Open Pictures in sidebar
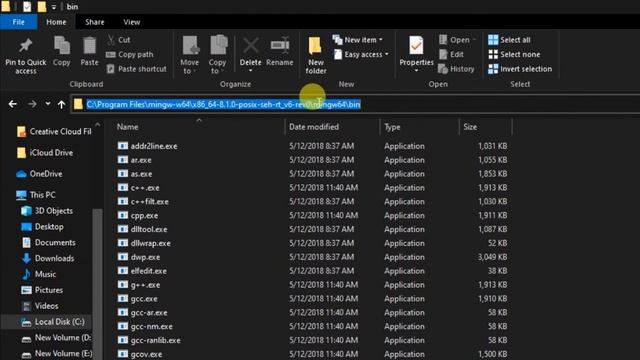 [42, 290]
